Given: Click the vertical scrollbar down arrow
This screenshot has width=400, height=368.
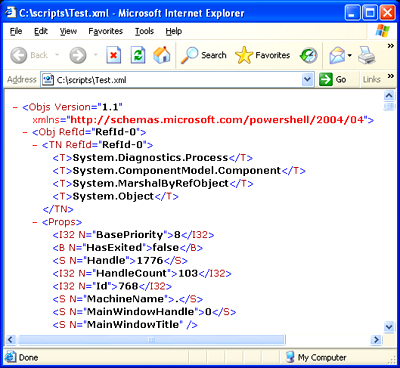Looking at the screenshot, I should coord(389,327).
